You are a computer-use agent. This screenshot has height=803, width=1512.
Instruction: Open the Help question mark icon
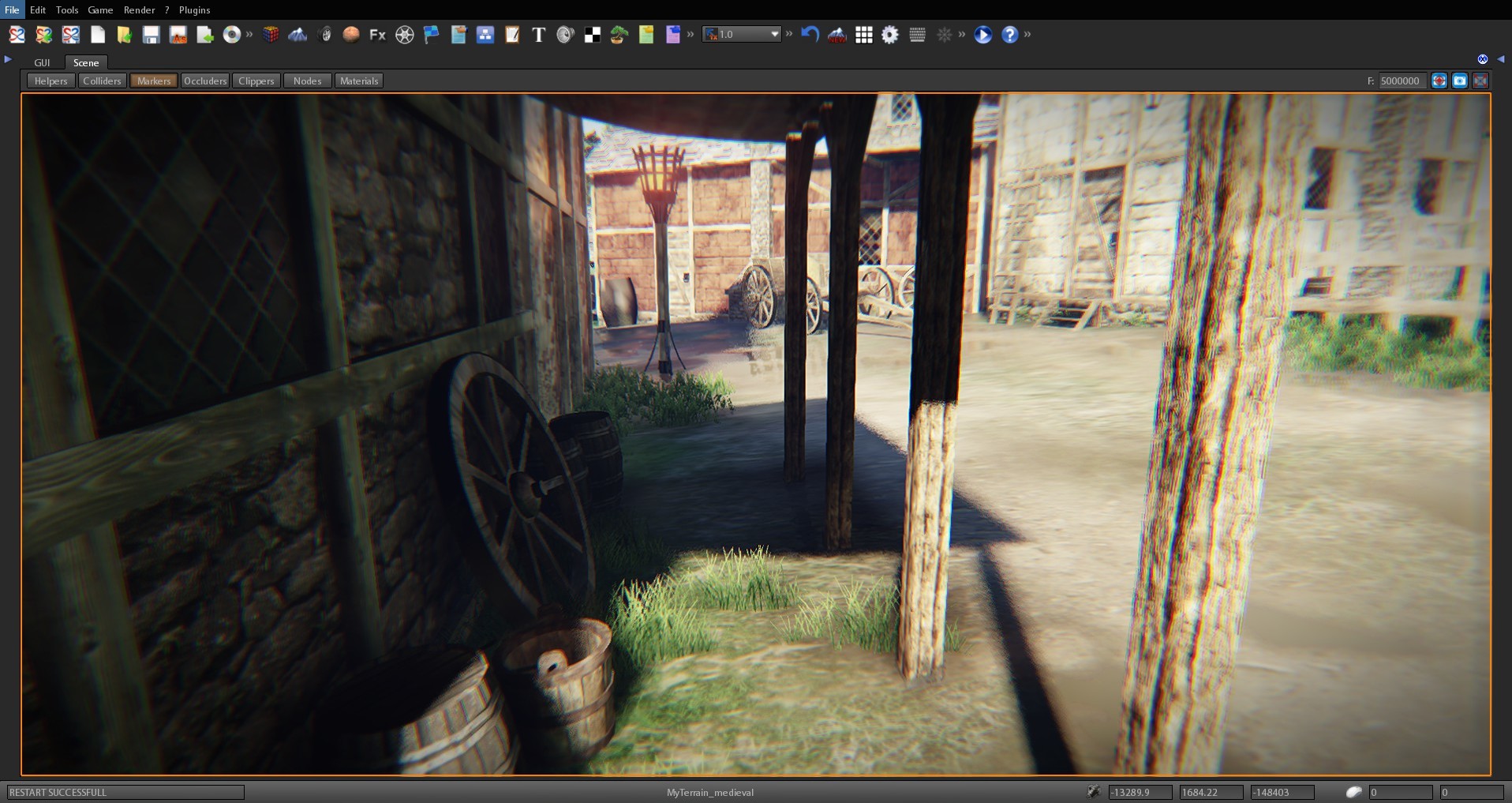[x=1010, y=35]
